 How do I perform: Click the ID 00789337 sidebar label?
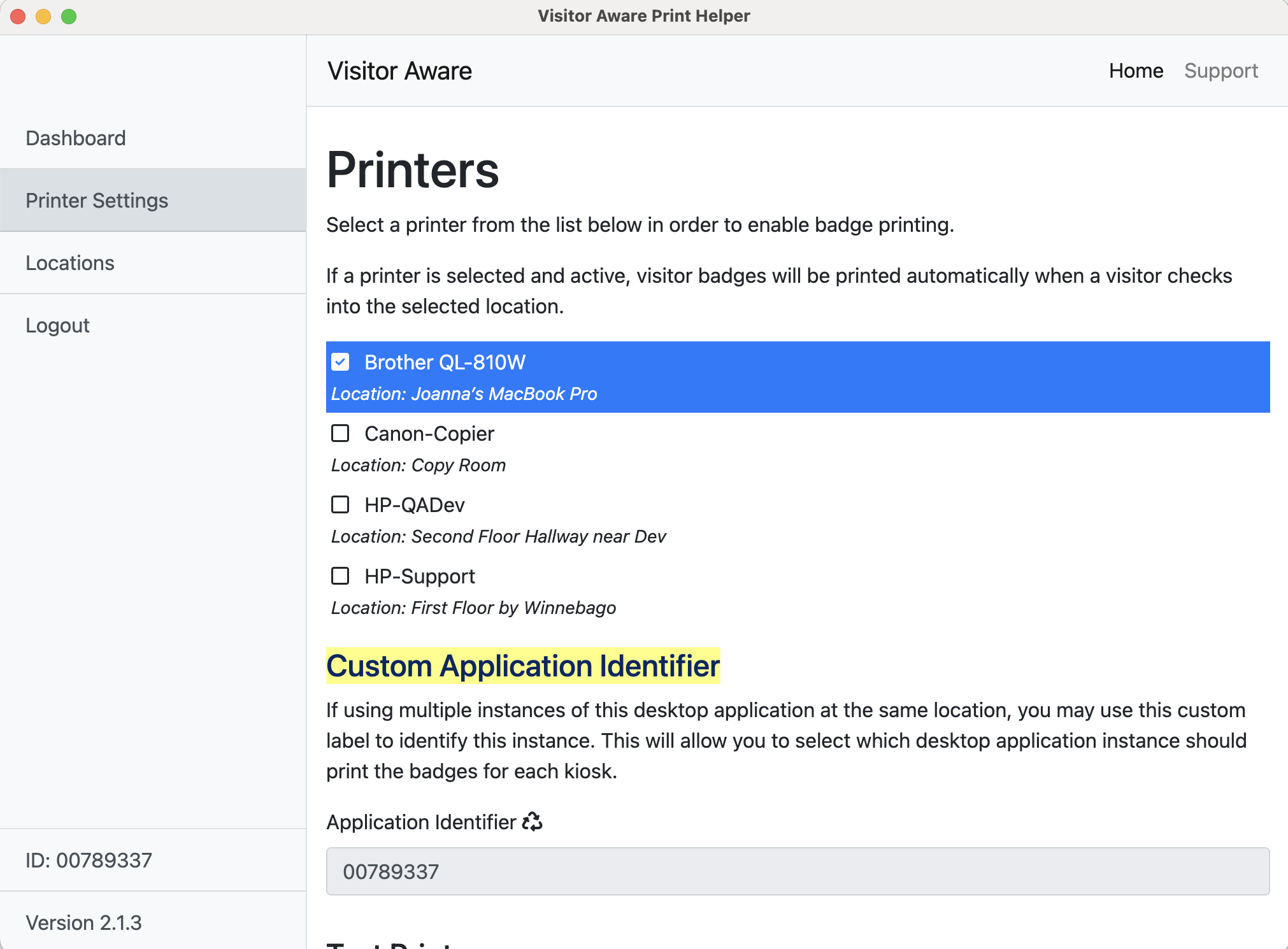click(89, 860)
